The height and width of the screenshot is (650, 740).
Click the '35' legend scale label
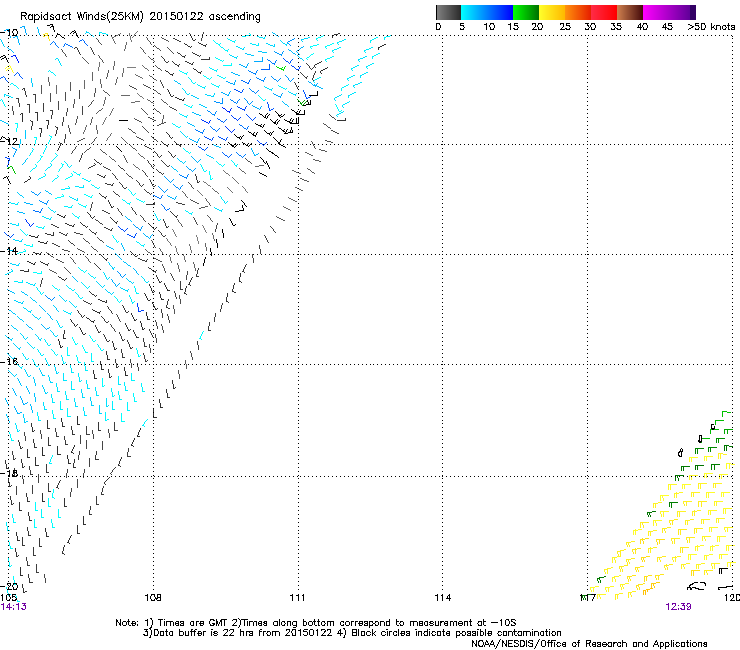pos(616,27)
